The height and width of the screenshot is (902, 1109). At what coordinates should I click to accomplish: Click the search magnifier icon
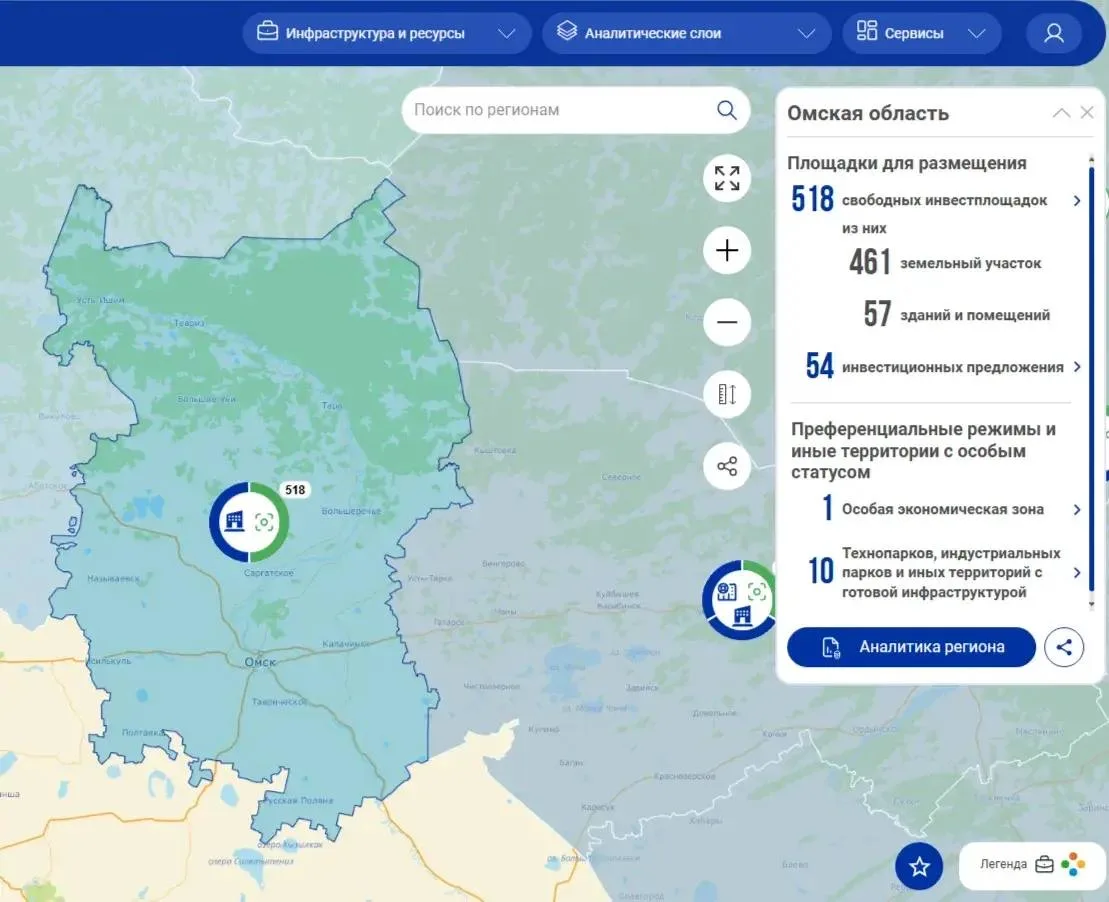[x=727, y=110]
